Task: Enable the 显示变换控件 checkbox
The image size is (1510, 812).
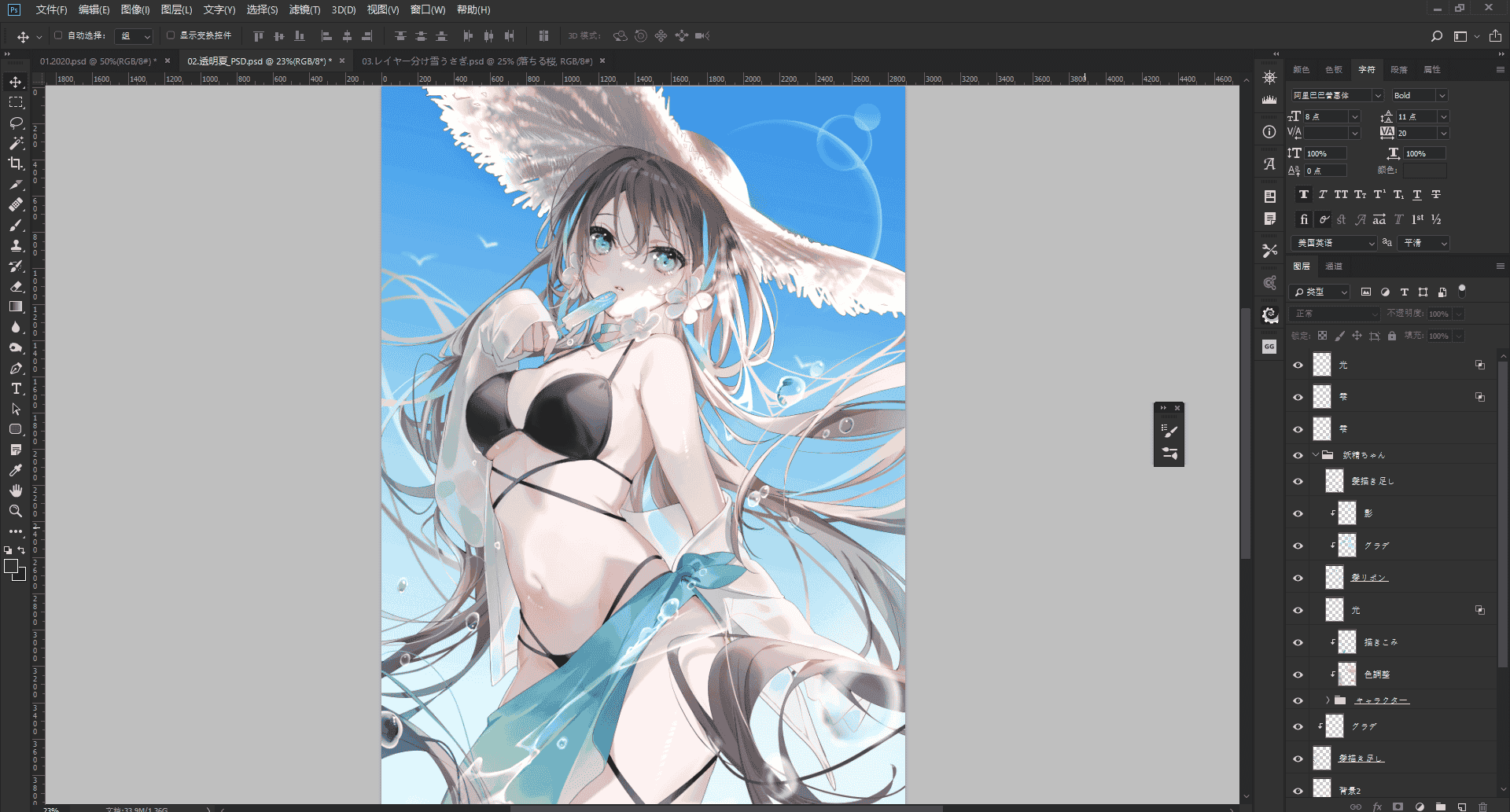Action: (171, 35)
